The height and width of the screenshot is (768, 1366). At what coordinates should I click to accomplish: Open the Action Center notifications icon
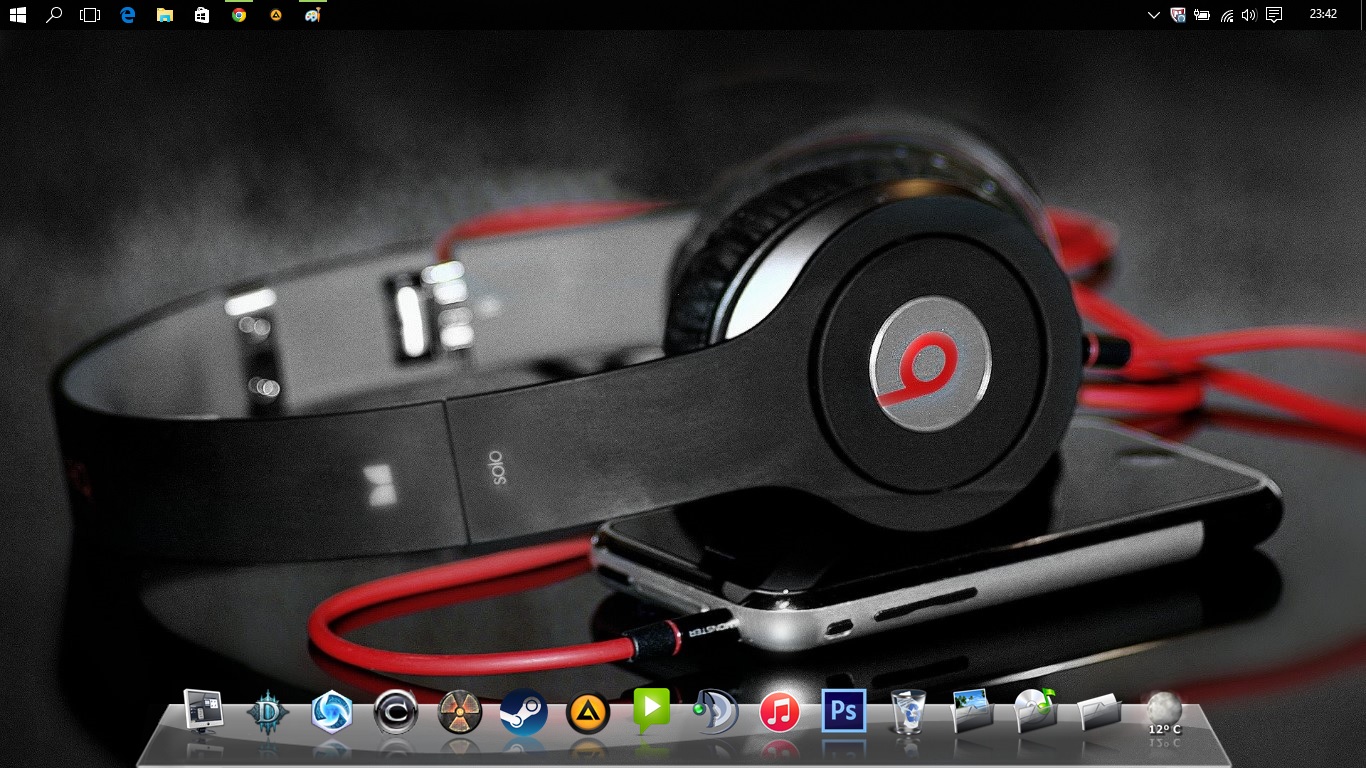click(1274, 15)
